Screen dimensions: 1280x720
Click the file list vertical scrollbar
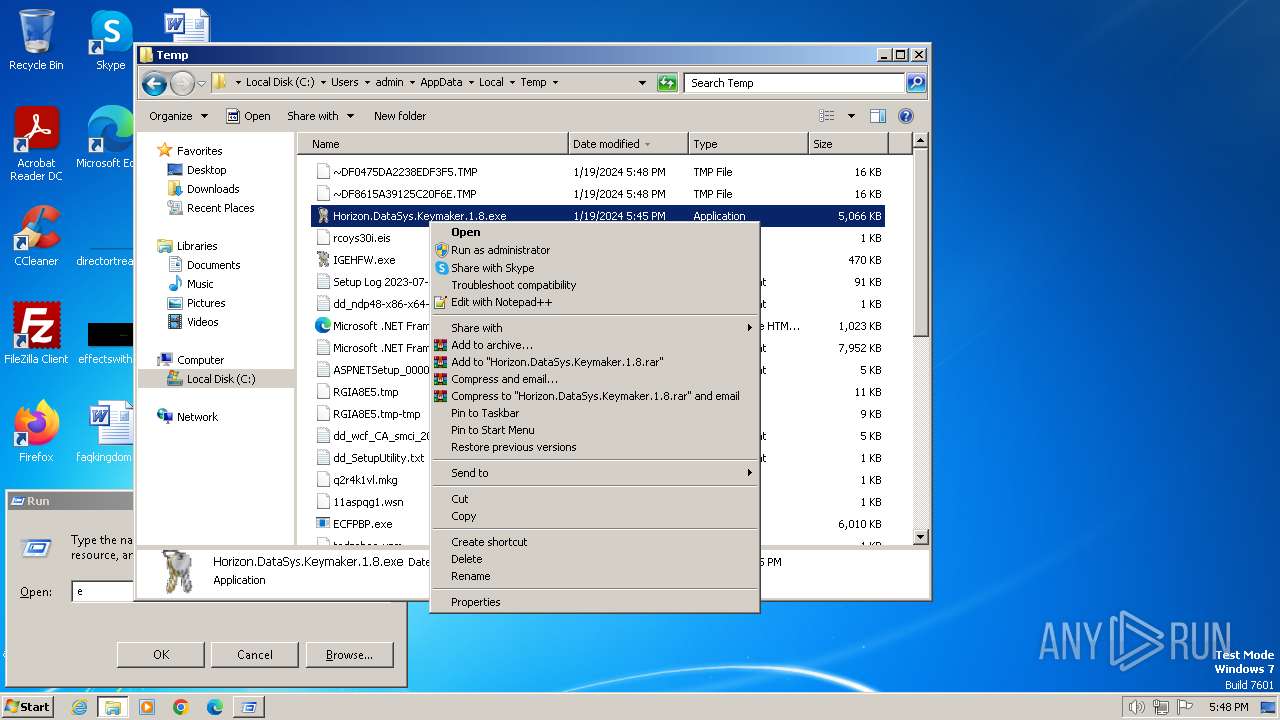(x=921, y=340)
